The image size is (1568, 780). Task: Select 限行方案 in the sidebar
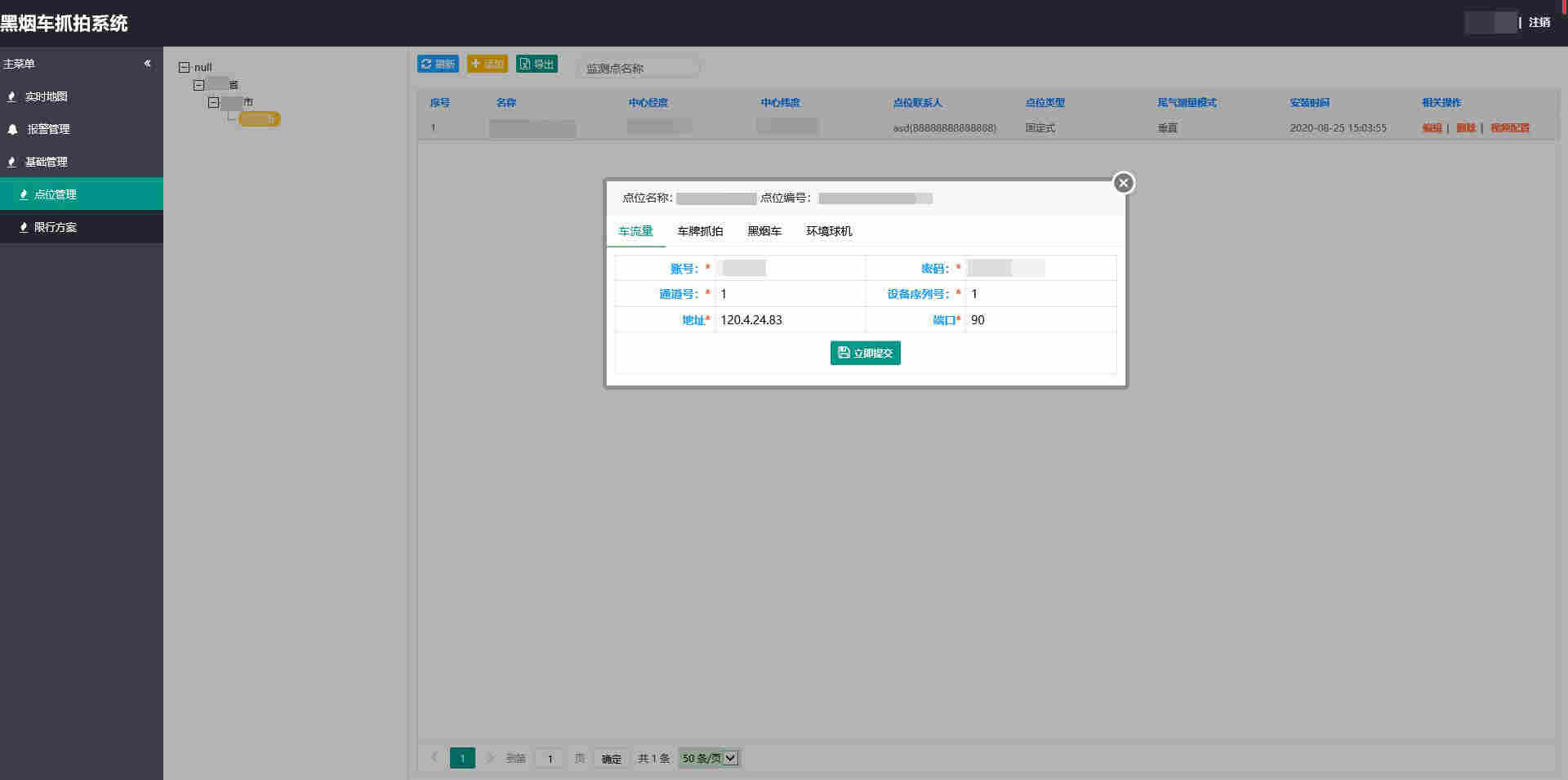tap(55, 227)
